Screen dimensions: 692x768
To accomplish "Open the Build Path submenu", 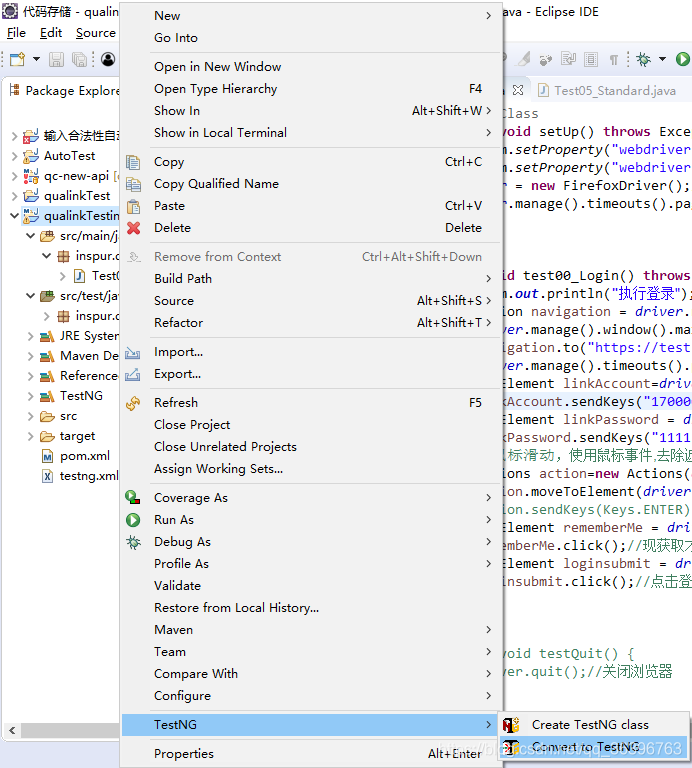I will pos(310,279).
